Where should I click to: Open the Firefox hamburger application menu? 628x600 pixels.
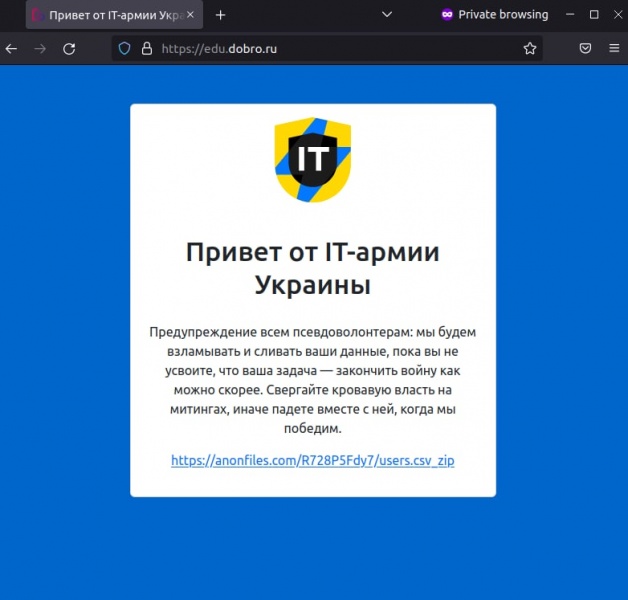point(614,48)
